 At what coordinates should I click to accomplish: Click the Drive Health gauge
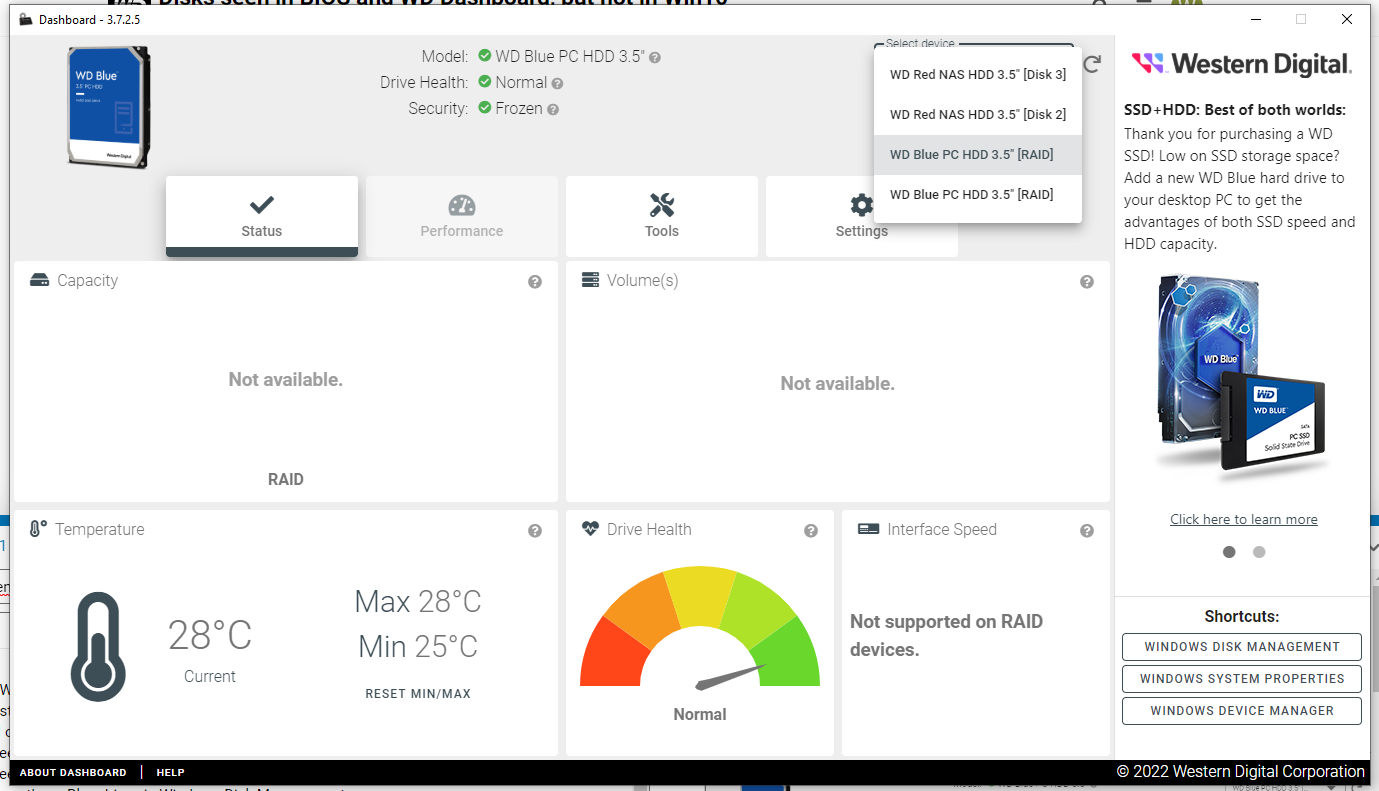point(700,628)
